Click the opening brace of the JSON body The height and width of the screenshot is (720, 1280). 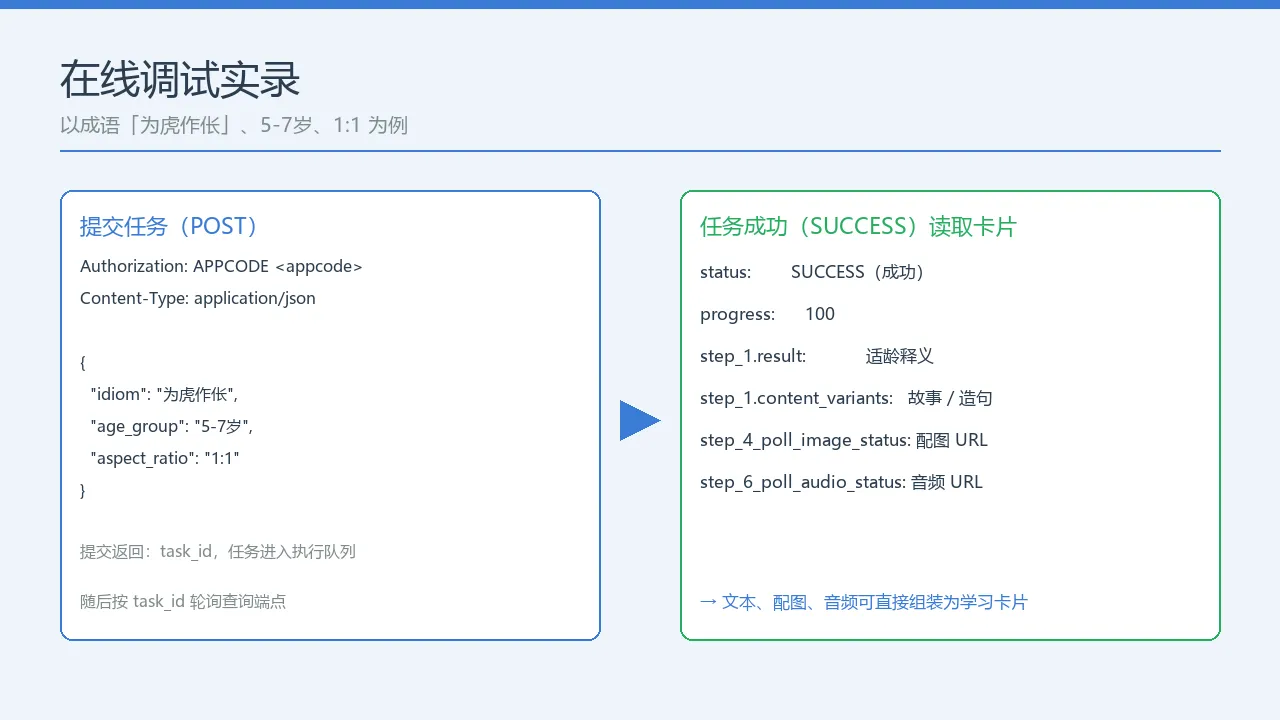click(83, 362)
